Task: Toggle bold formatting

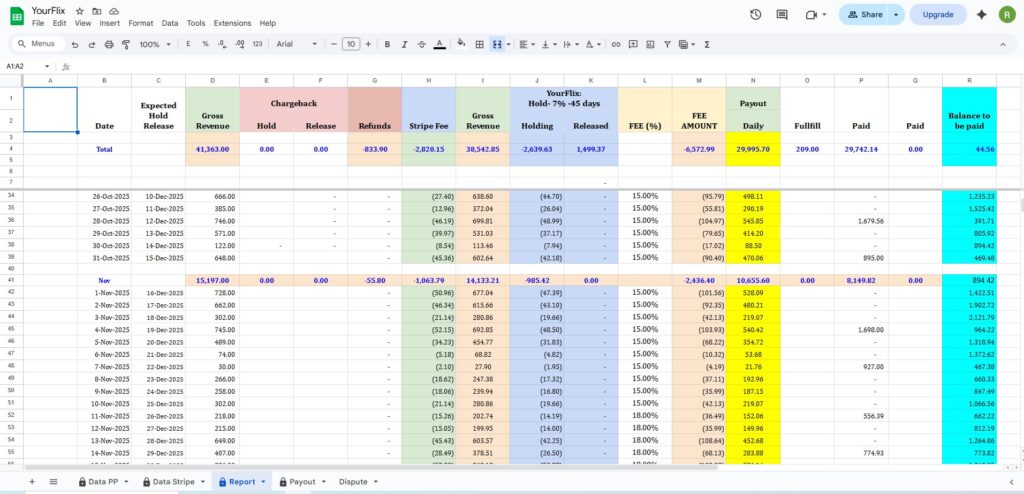Action: (x=387, y=44)
